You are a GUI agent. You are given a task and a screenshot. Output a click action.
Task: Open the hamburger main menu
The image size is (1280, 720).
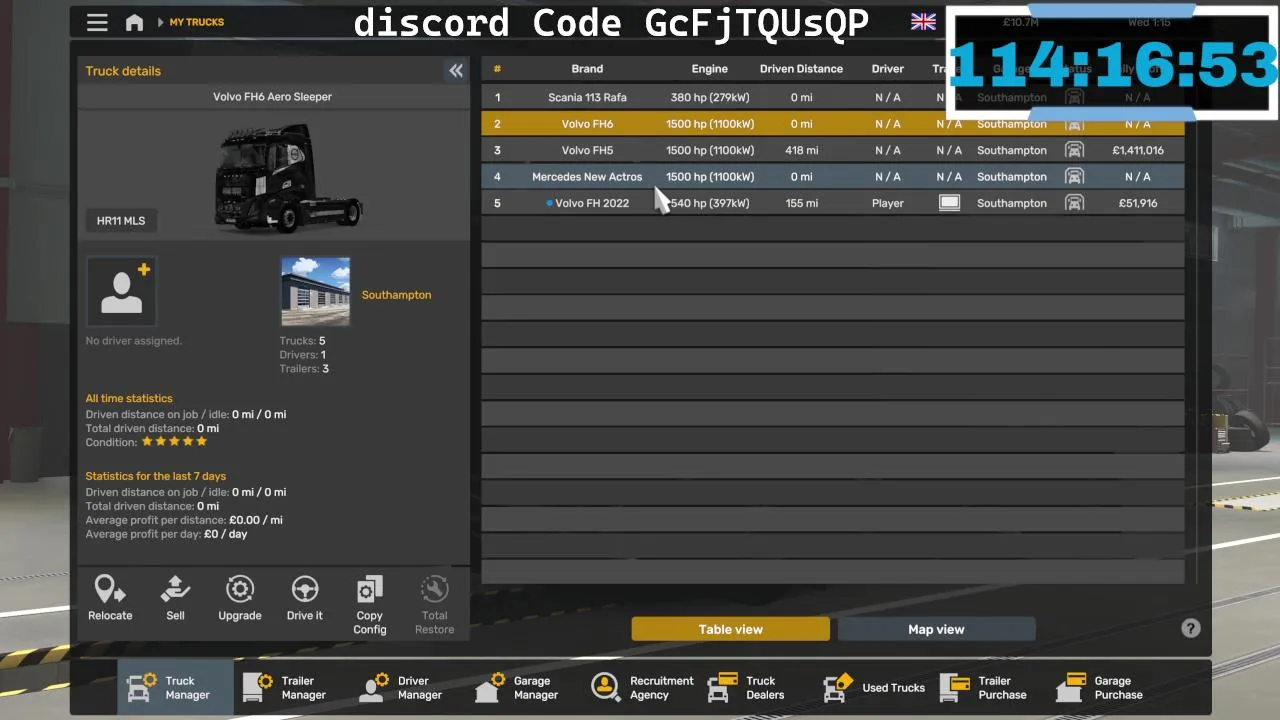coord(97,22)
